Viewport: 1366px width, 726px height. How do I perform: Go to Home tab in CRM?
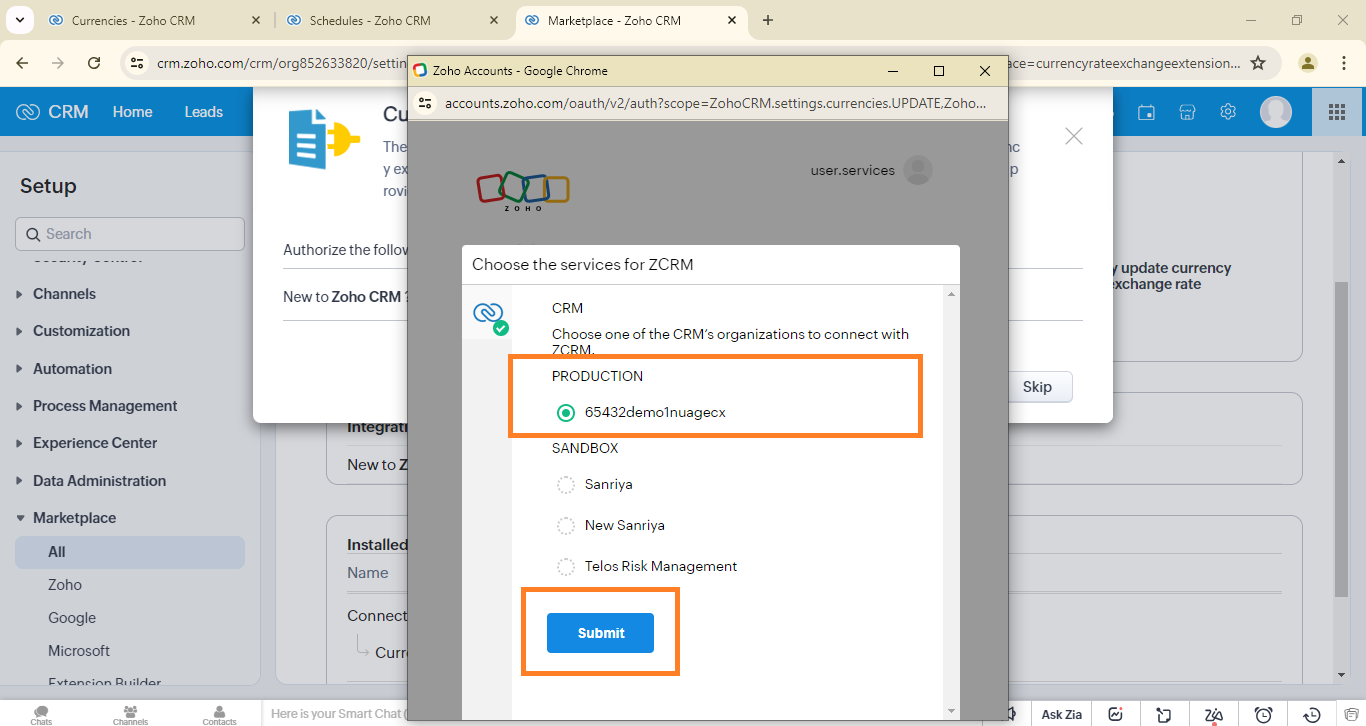click(x=132, y=112)
